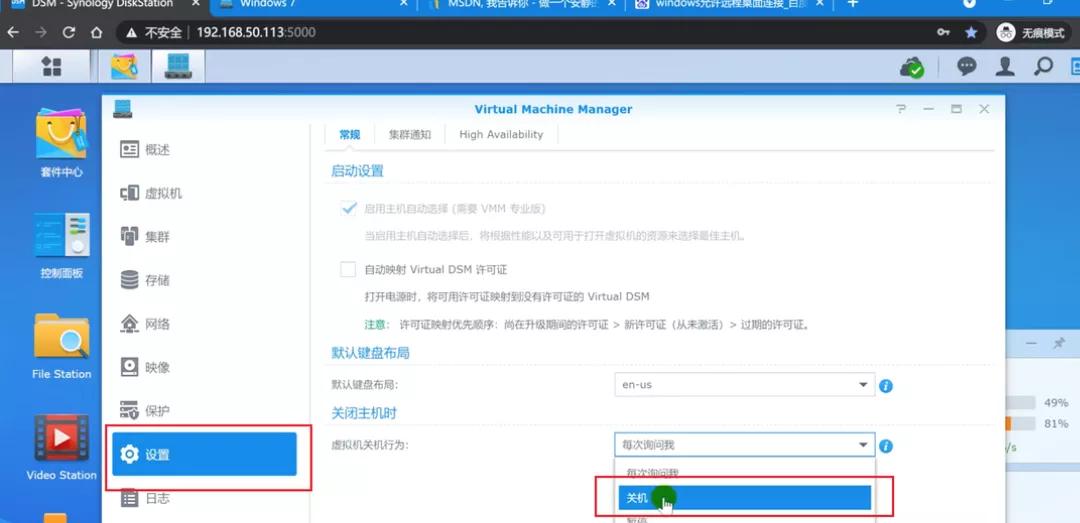Open the DSM notifications chat icon
The image size is (1080, 523).
967,67
